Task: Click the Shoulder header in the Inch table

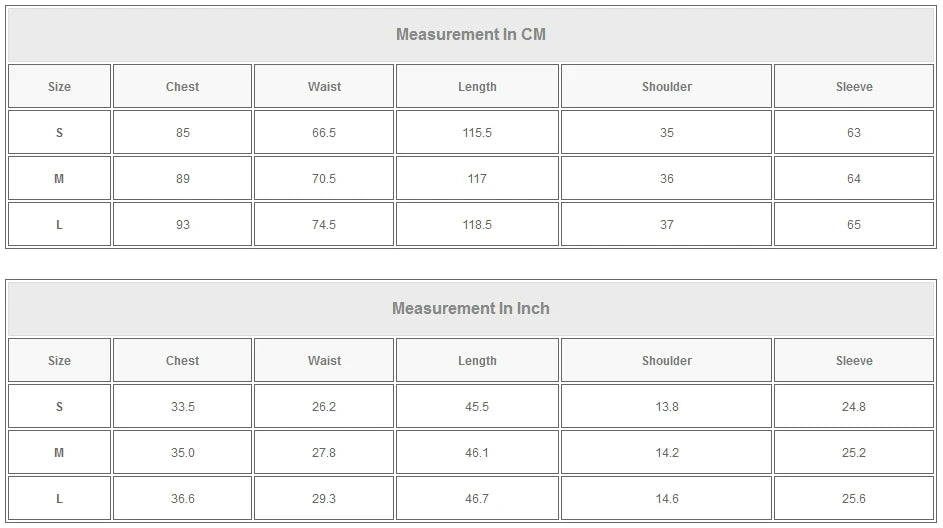Action: click(x=667, y=361)
